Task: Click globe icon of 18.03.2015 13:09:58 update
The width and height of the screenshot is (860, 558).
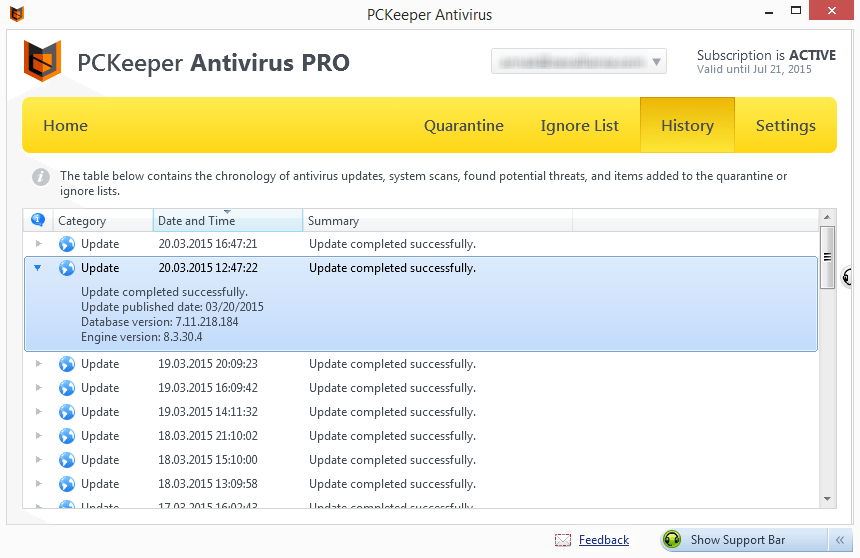Action: click(67, 484)
